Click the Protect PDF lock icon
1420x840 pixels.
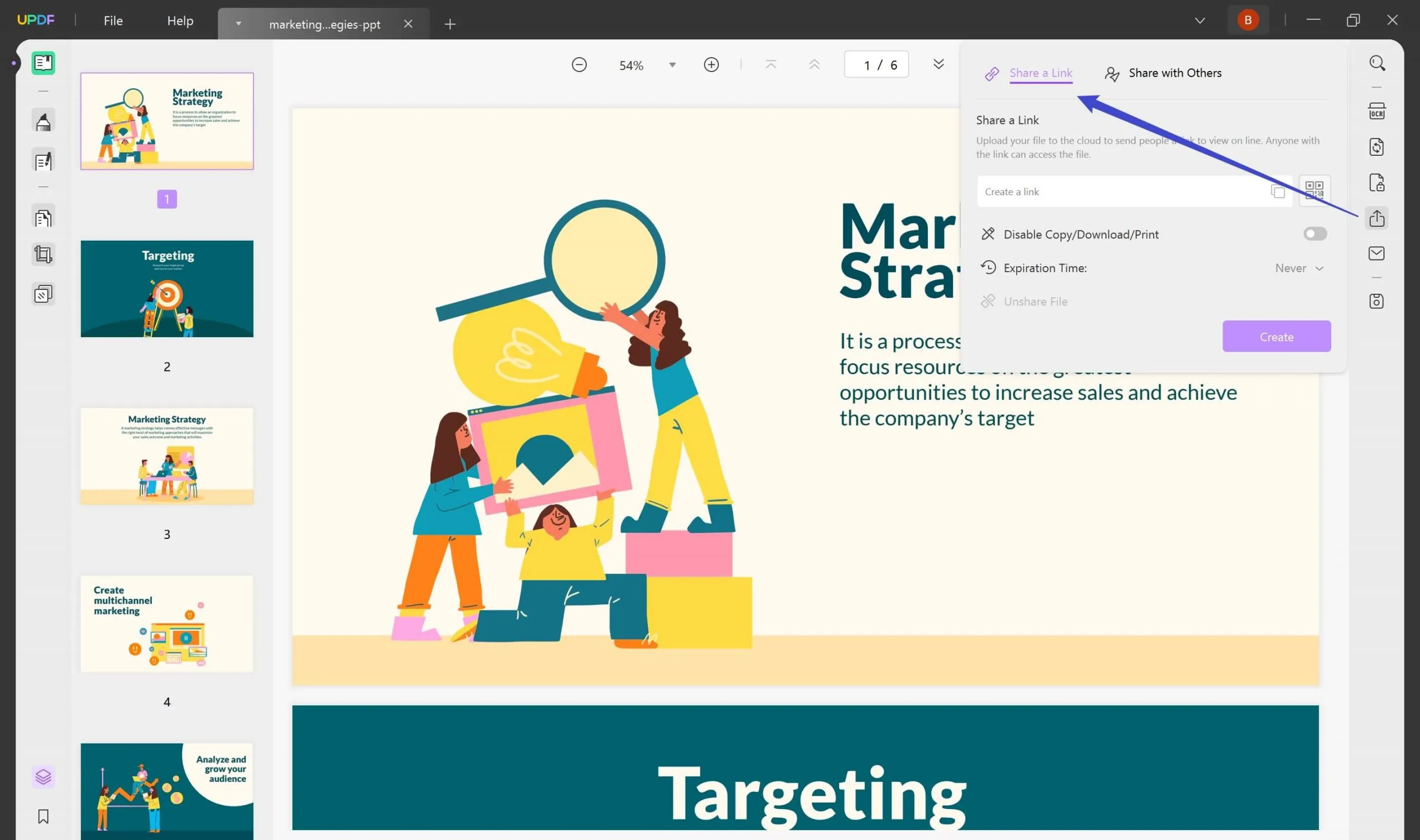click(x=1376, y=183)
